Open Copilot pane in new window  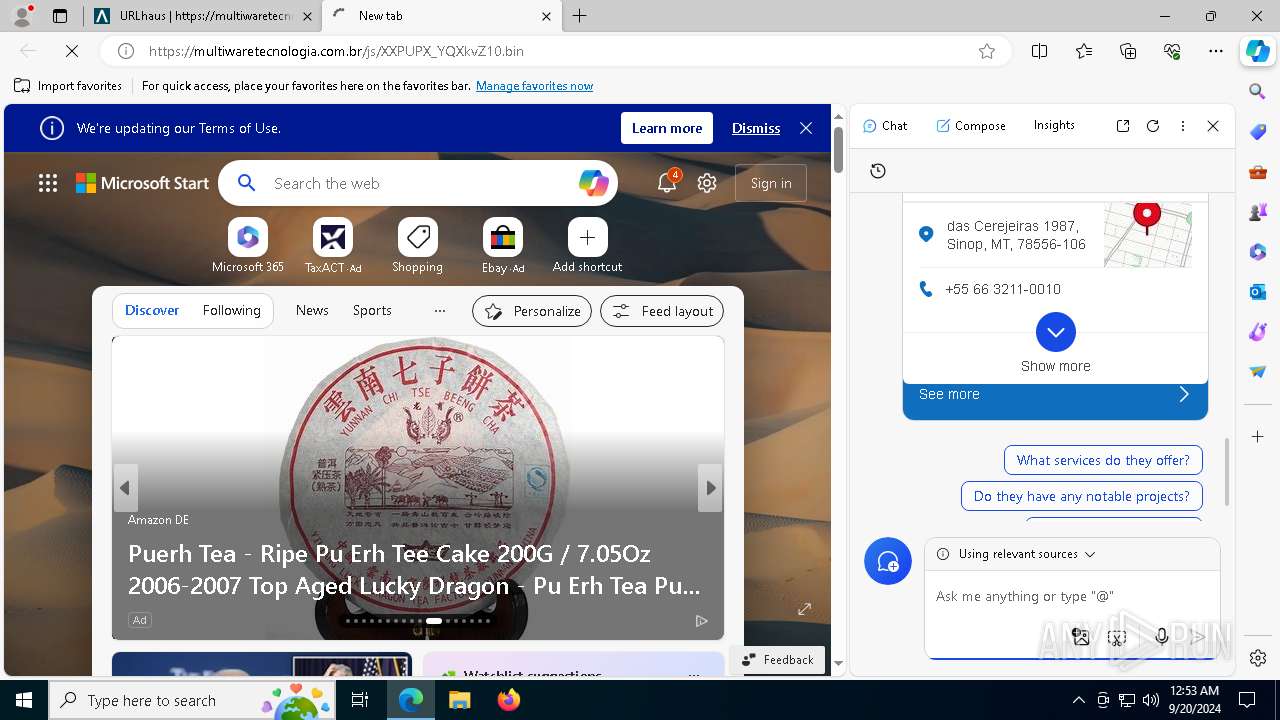(x=1123, y=126)
